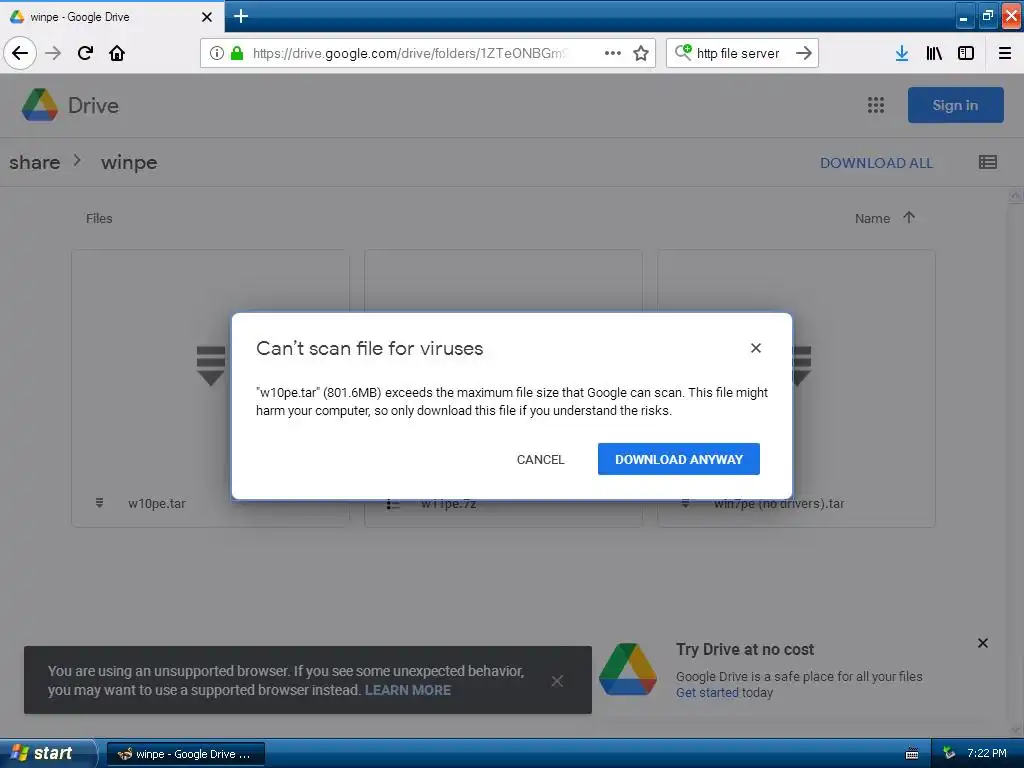Dismiss the unsupported browser notice

(557, 681)
